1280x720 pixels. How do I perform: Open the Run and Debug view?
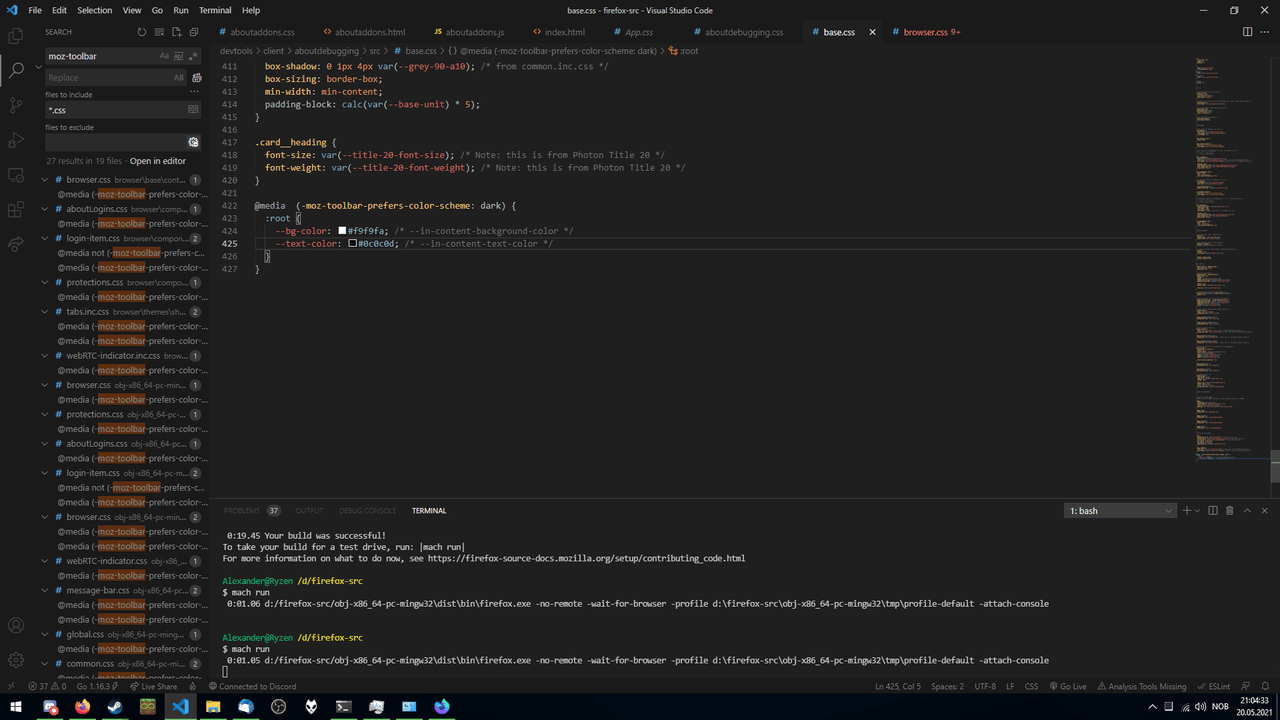pyautogui.click(x=16, y=140)
